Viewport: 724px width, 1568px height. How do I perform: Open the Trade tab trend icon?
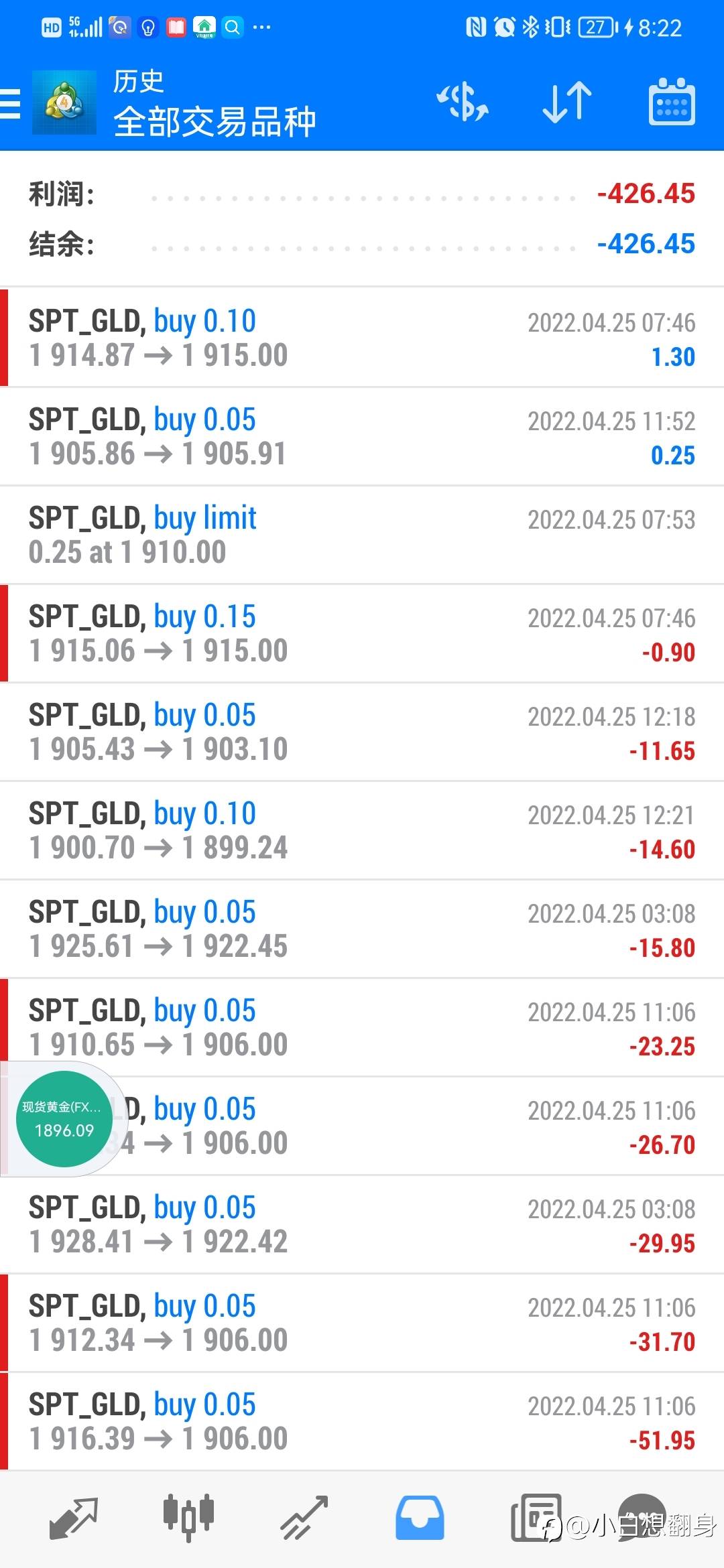pos(304,1518)
